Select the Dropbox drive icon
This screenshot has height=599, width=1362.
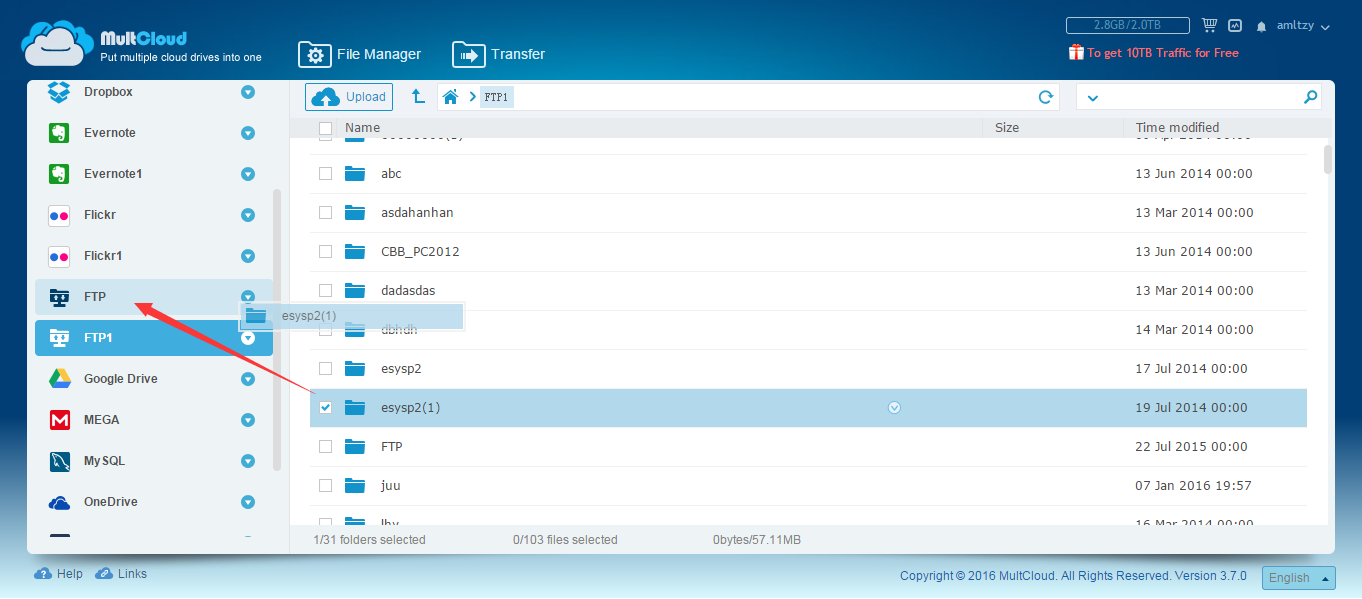[59, 92]
